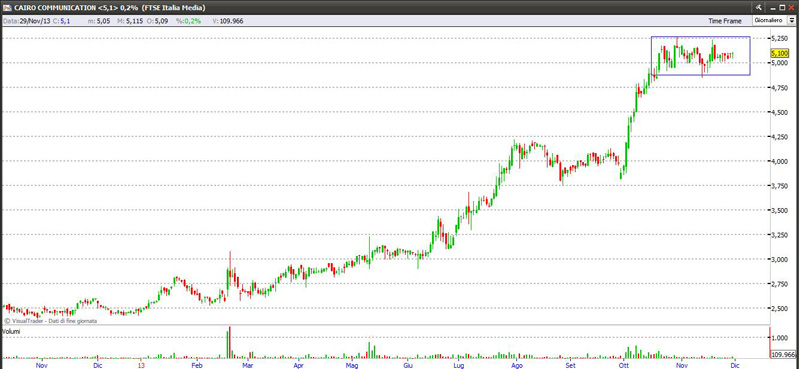Click the Apr month label on time axis

click(x=298, y=365)
